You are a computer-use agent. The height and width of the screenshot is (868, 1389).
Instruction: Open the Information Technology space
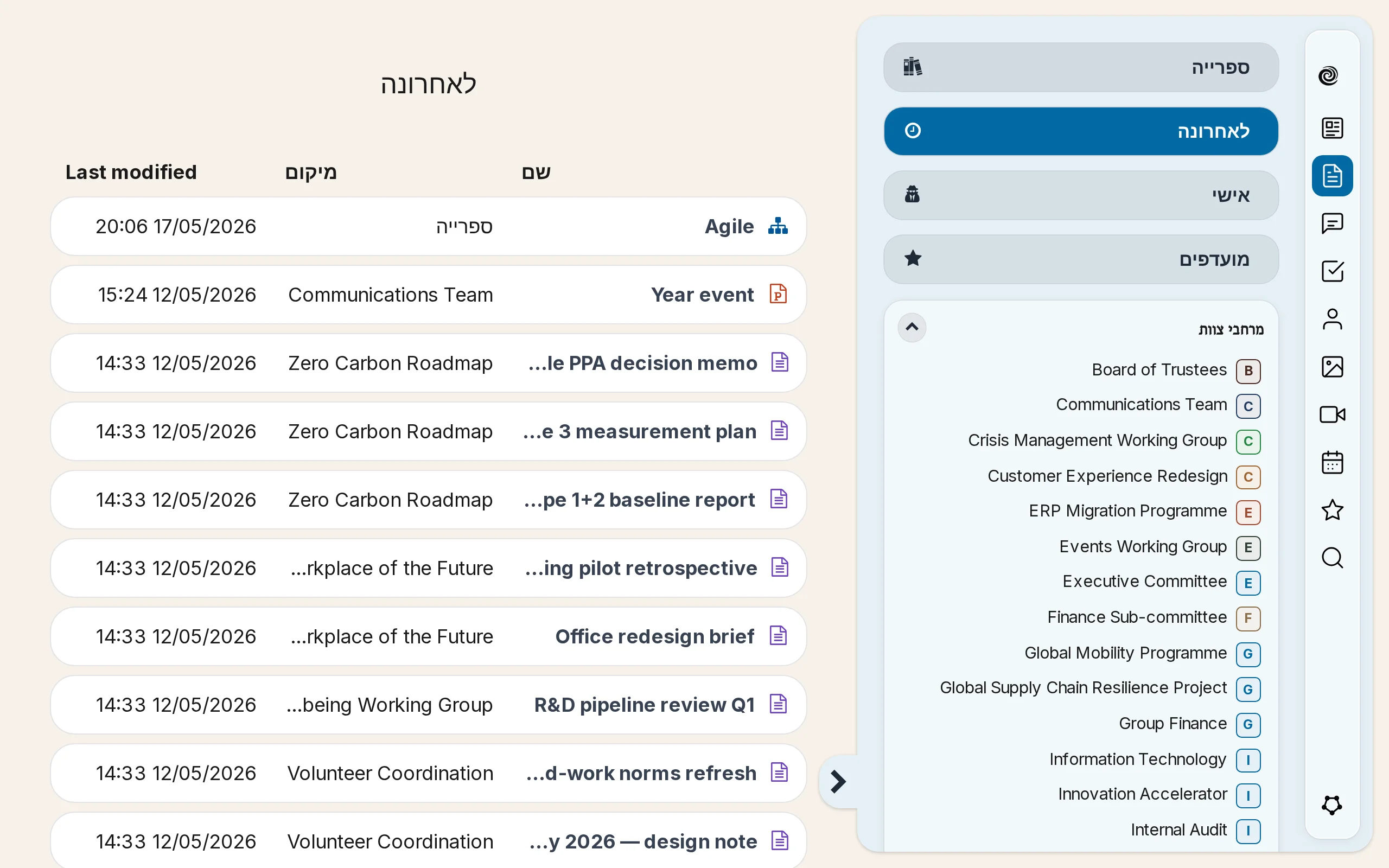1138,759
